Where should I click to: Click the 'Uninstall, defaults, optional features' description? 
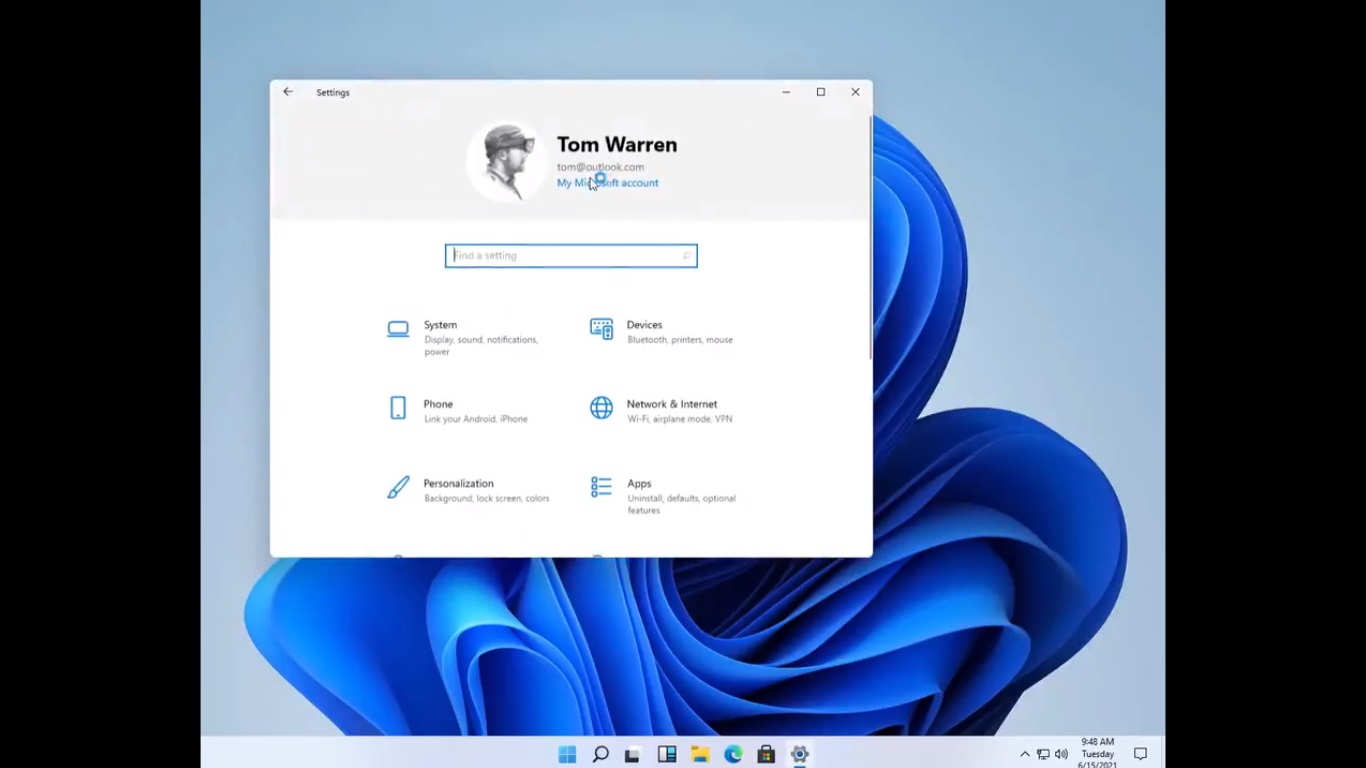pos(681,504)
